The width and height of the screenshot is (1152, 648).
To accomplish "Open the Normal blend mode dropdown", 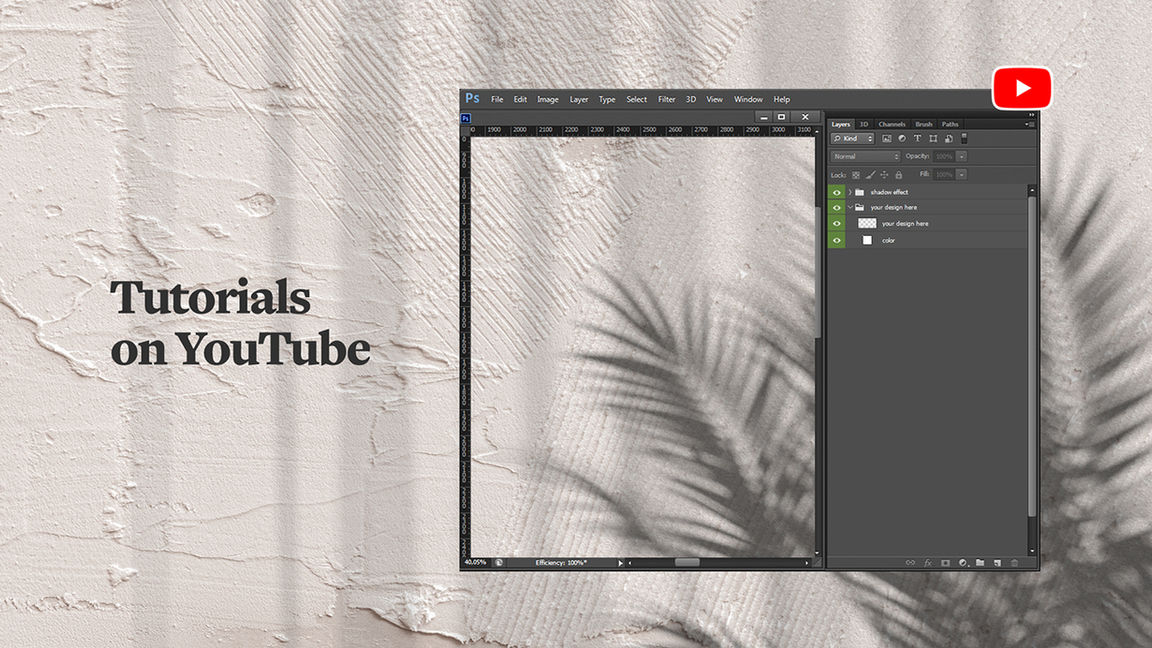I will pos(865,156).
